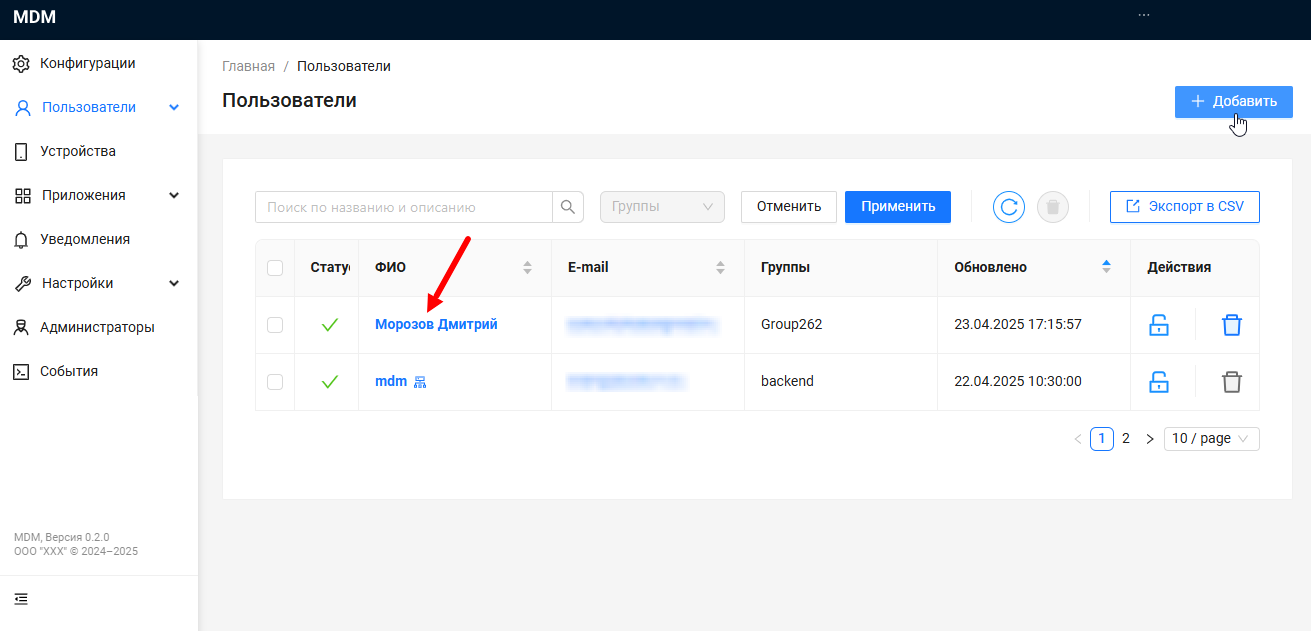Click the lock icon for Морозов Дмитрий
The image size is (1311, 631).
click(x=1159, y=325)
